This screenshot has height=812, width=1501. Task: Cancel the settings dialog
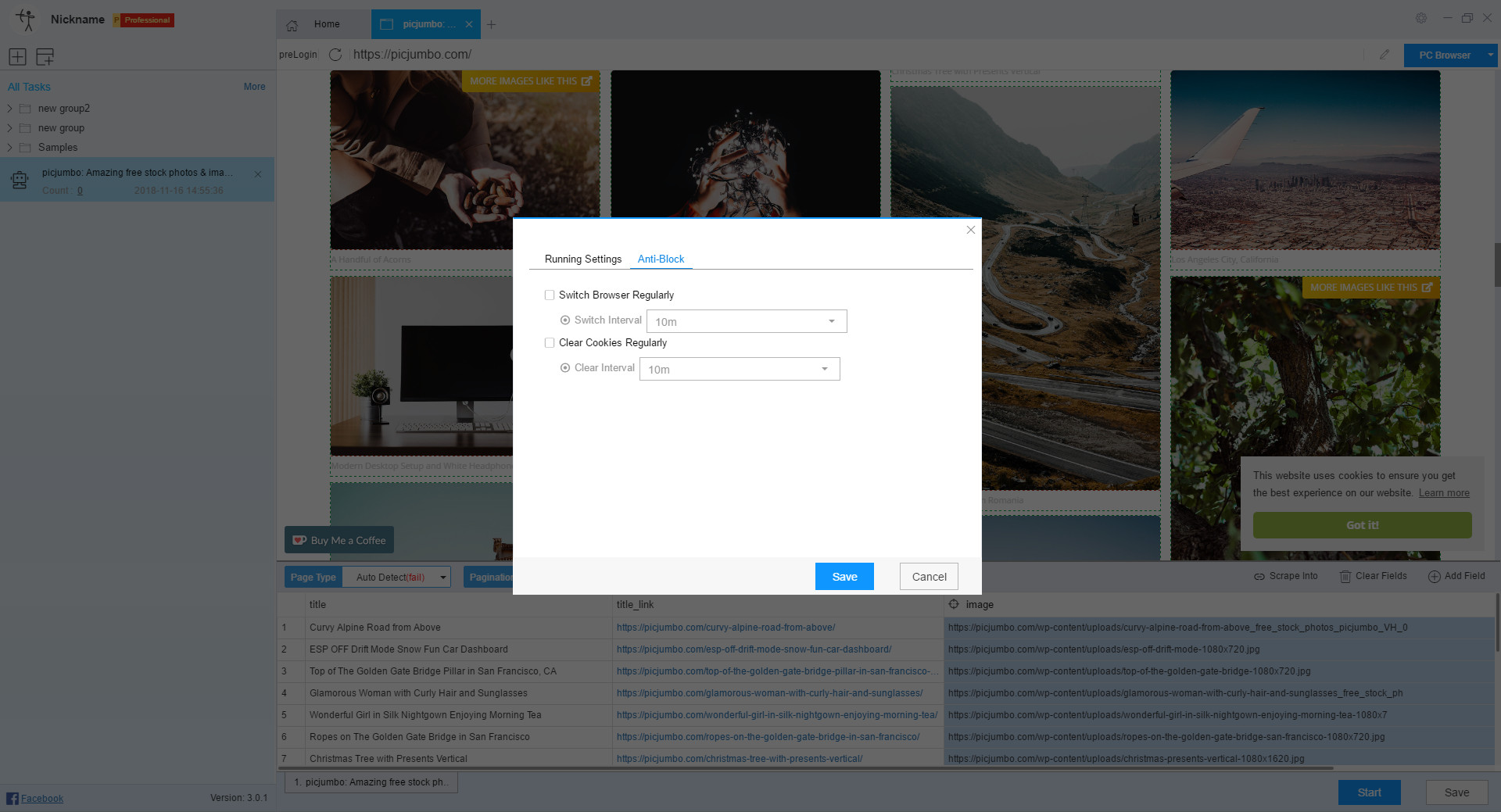pos(929,577)
